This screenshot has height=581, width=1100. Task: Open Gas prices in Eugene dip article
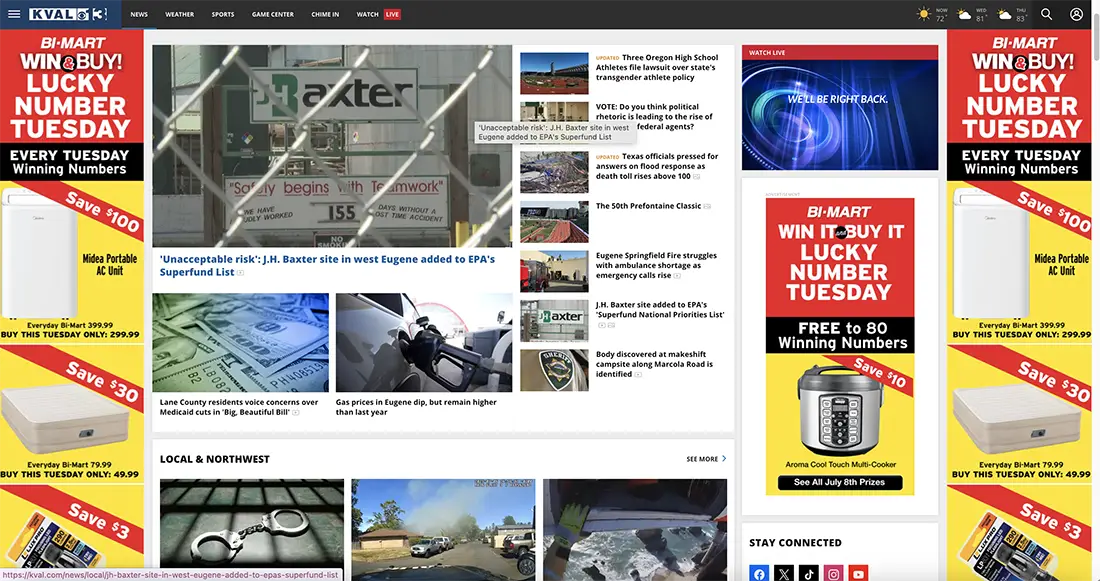[x=416, y=407]
